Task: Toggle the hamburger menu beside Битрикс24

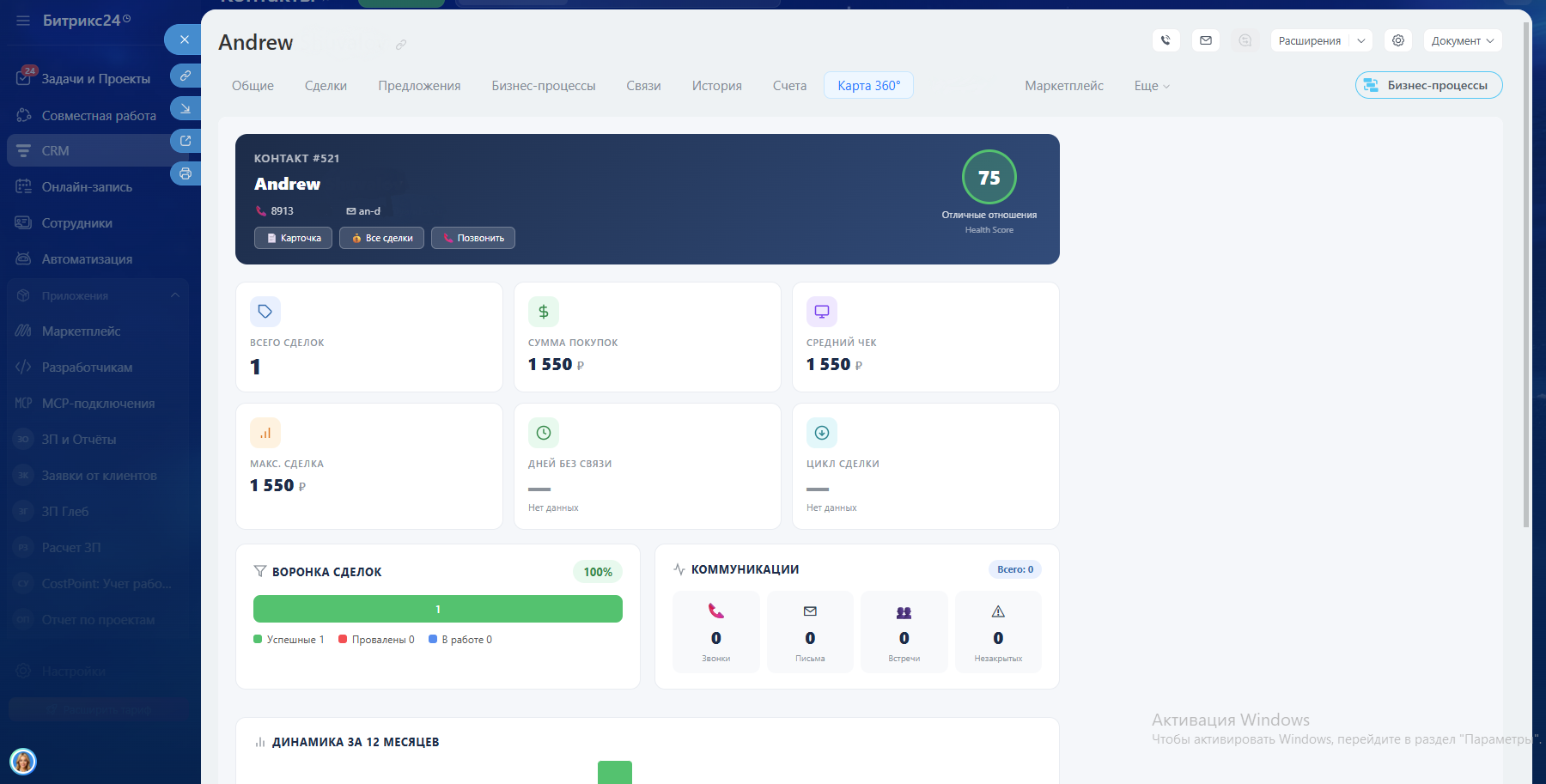Action: (23, 21)
